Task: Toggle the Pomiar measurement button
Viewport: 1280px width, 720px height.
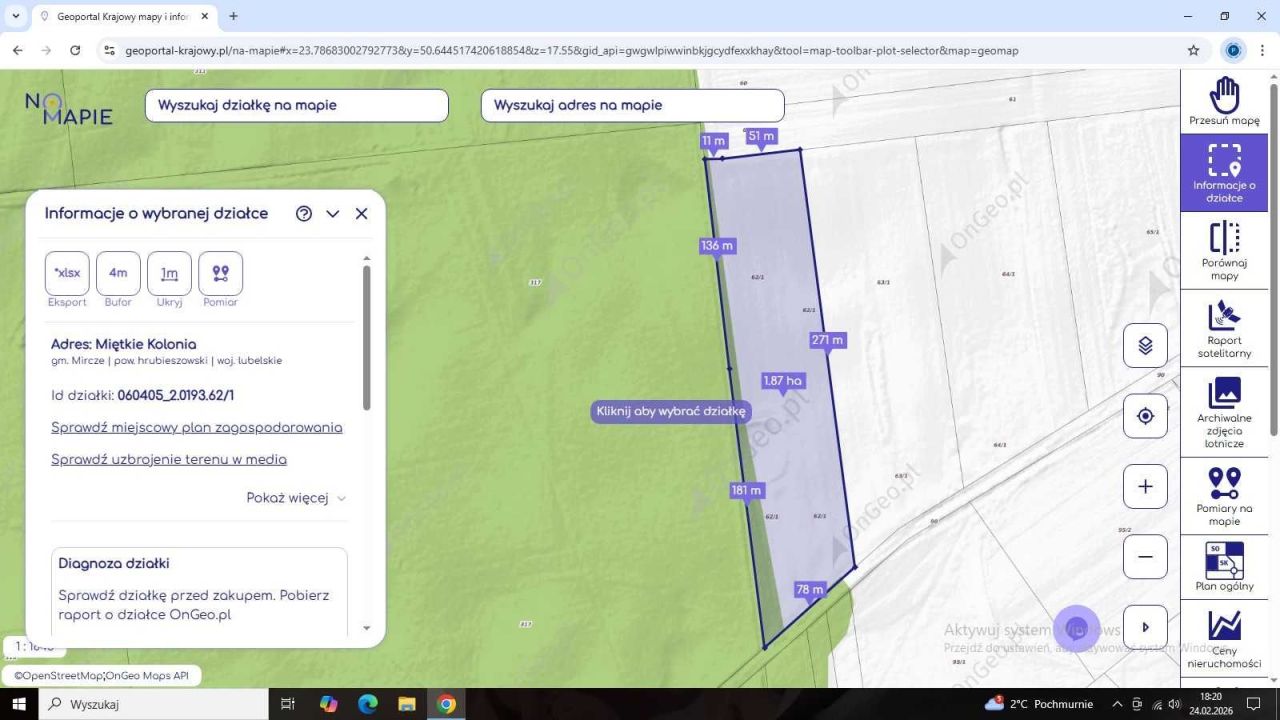Action: pyautogui.click(x=220, y=273)
